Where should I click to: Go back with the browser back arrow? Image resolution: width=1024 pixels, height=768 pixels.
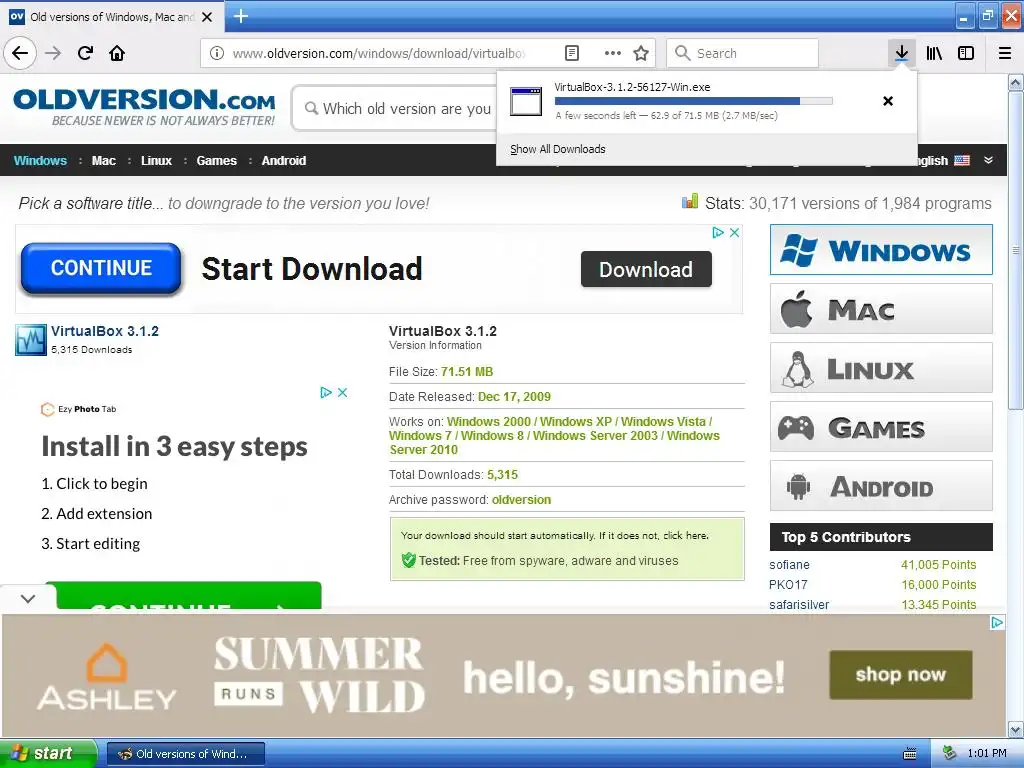point(20,53)
